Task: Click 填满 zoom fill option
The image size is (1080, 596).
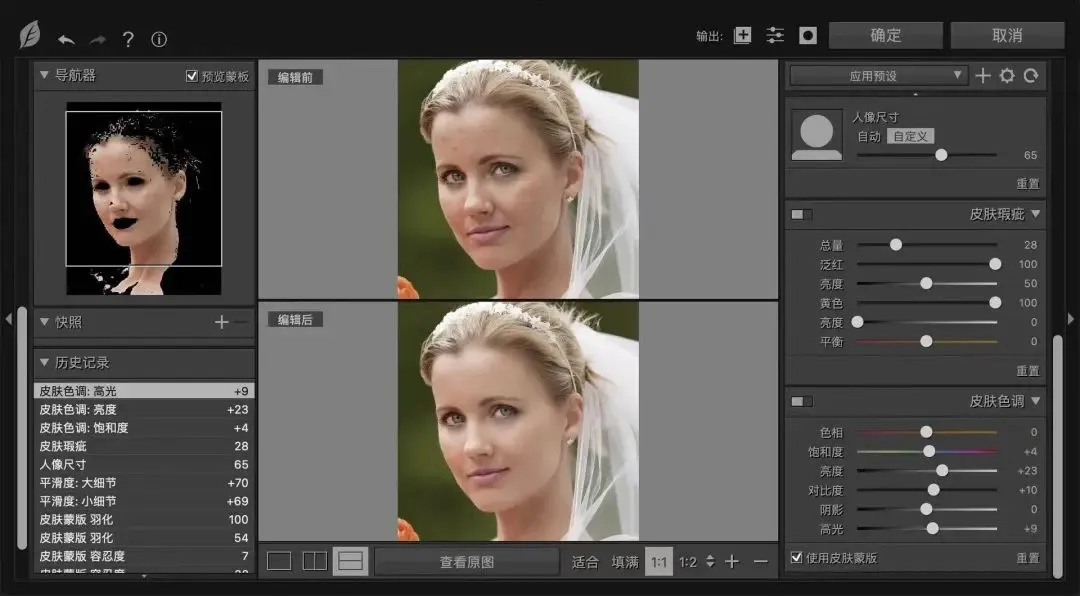Action: 625,562
